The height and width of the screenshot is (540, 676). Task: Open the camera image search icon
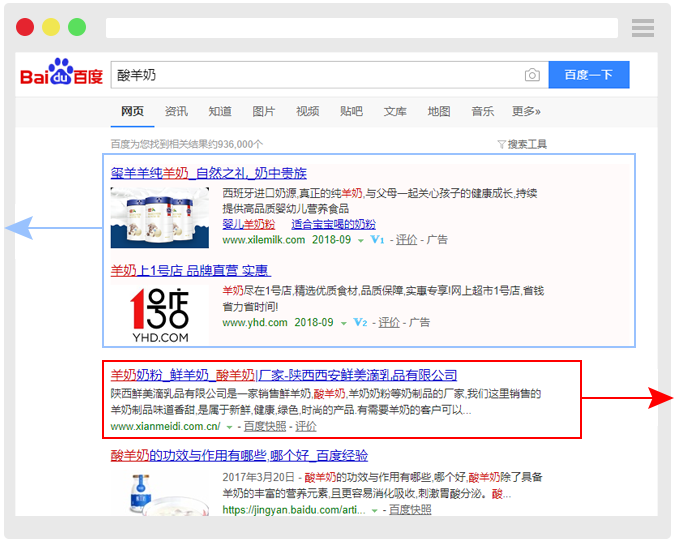pos(532,75)
